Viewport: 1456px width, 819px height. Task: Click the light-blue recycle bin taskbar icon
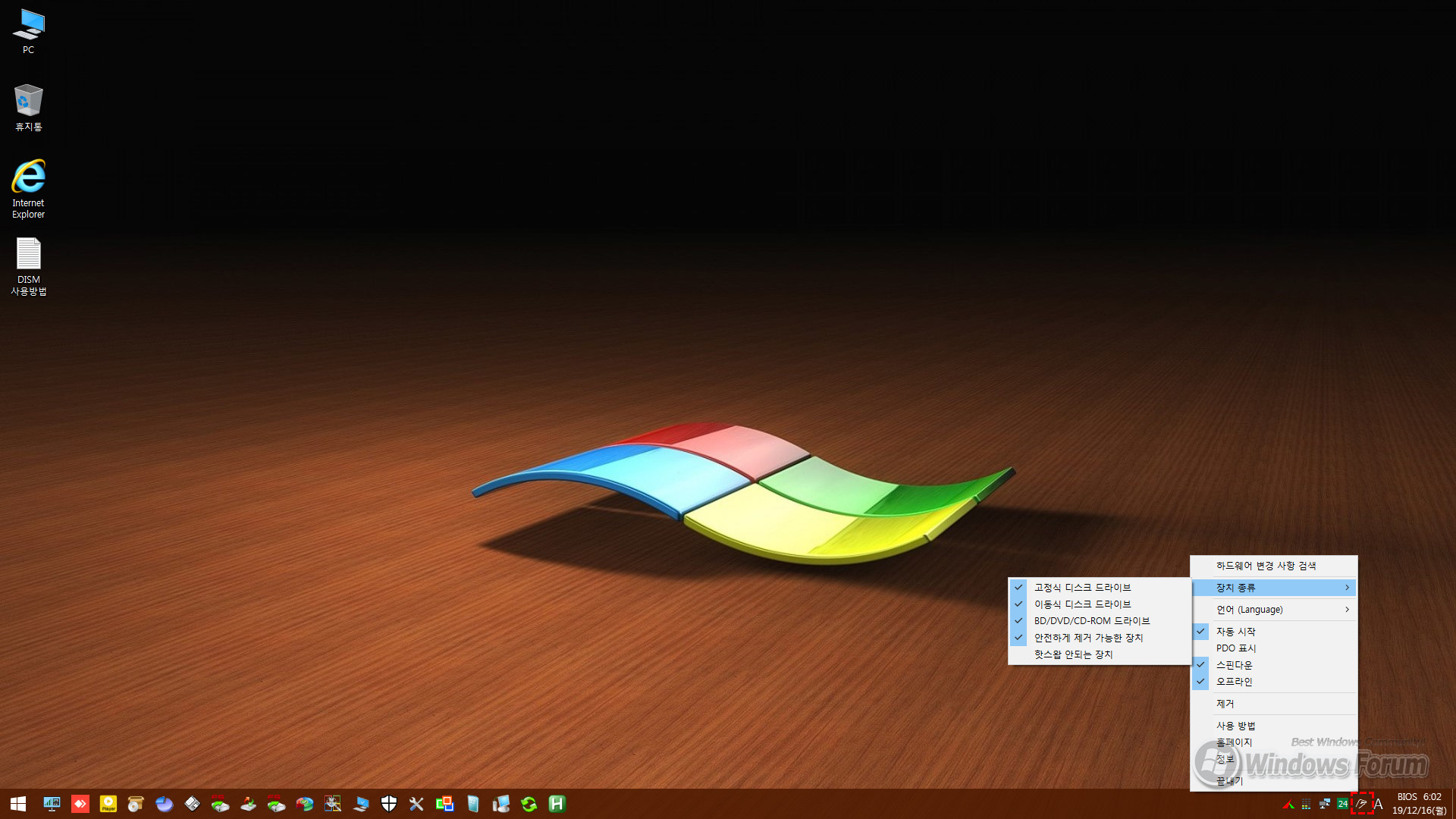pyautogui.click(x=473, y=804)
